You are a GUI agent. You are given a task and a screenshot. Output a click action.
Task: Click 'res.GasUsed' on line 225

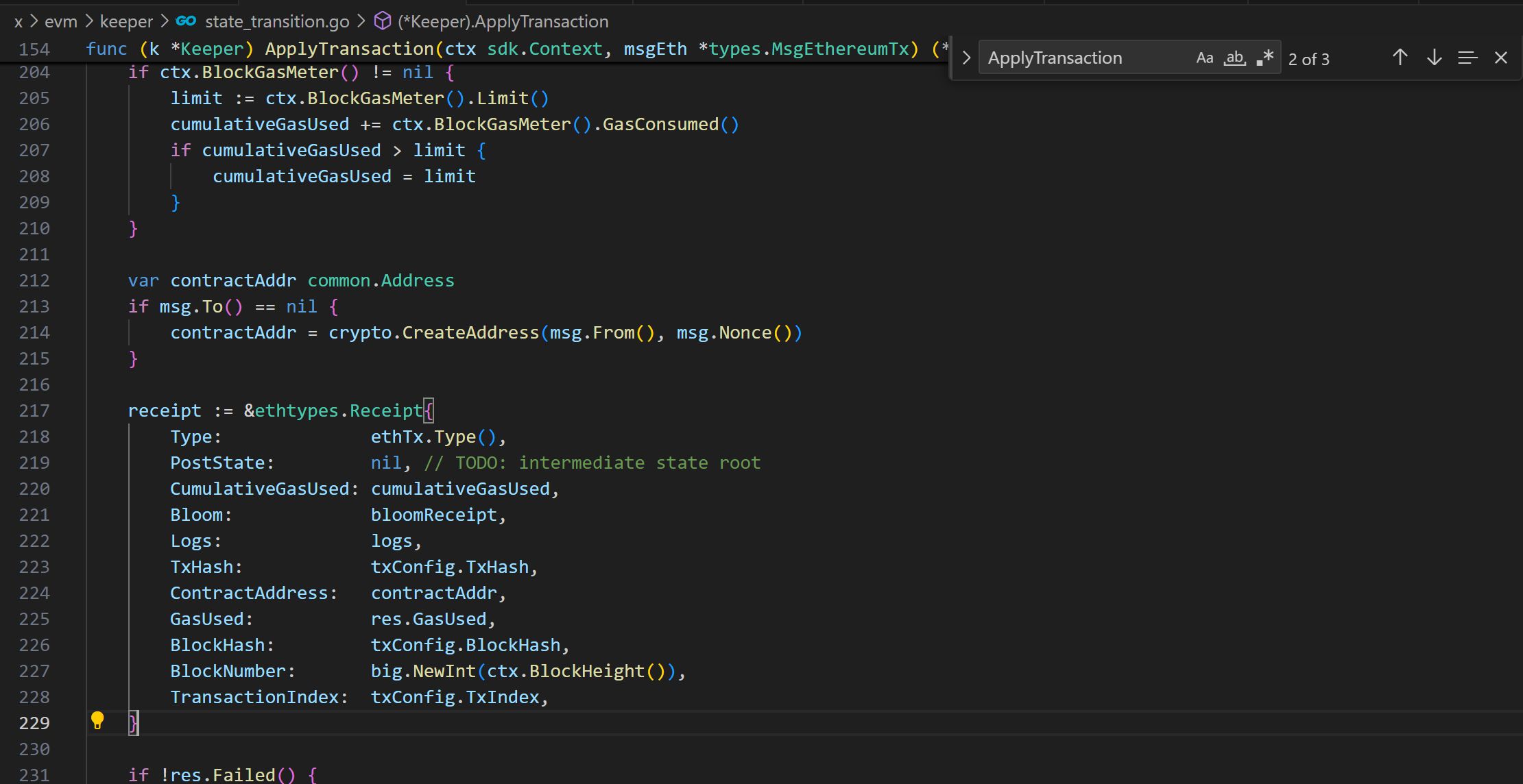(429, 619)
